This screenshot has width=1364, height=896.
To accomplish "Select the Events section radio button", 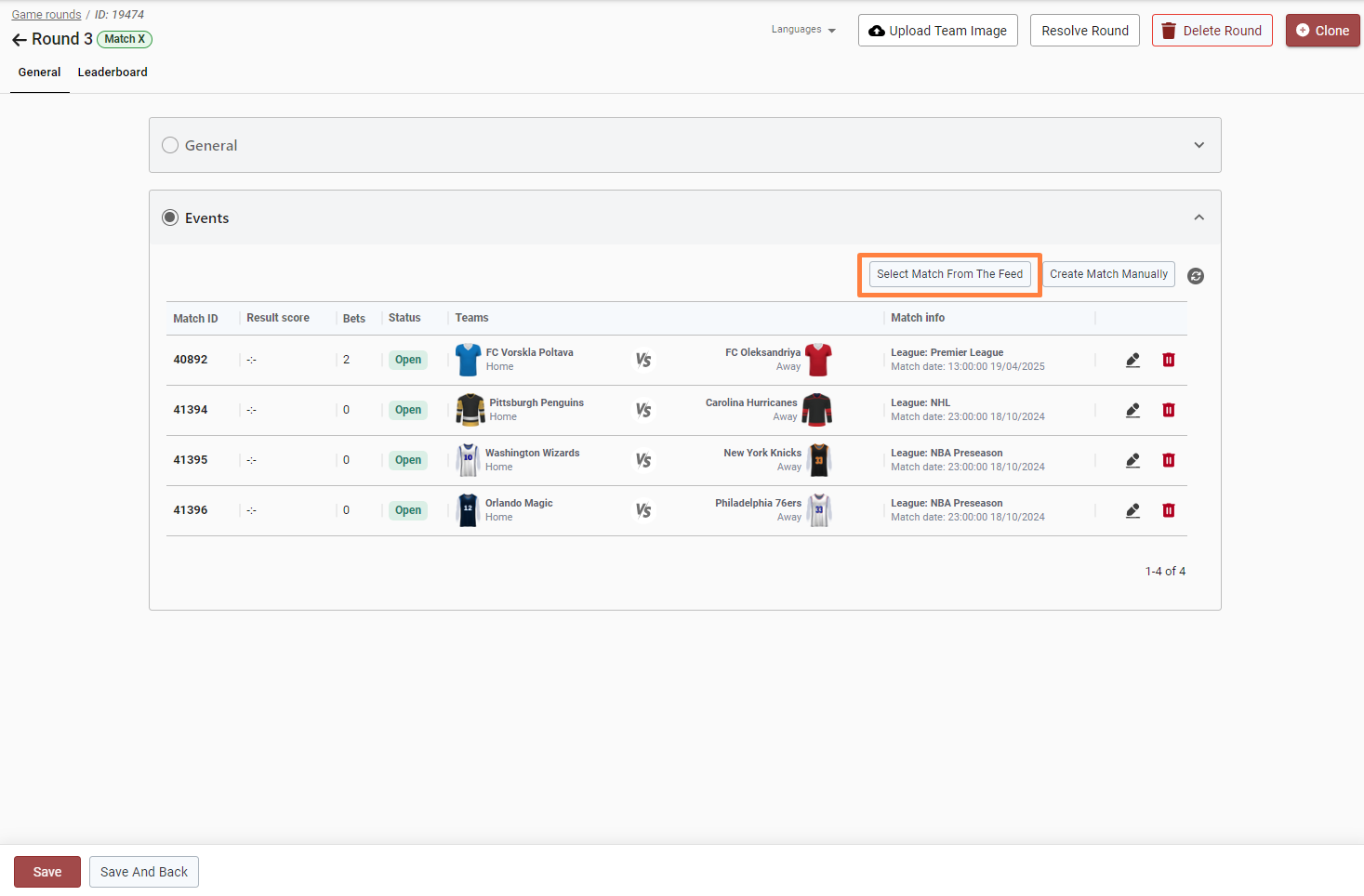I will pos(170,217).
